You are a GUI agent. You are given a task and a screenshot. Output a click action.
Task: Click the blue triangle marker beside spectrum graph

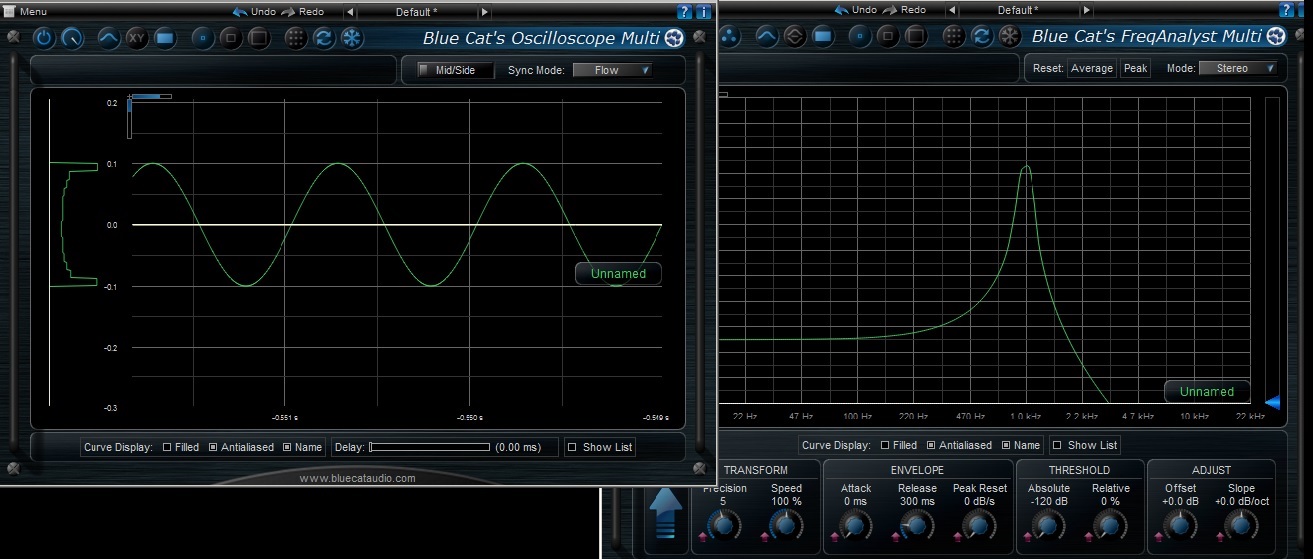pyautogui.click(x=1272, y=402)
